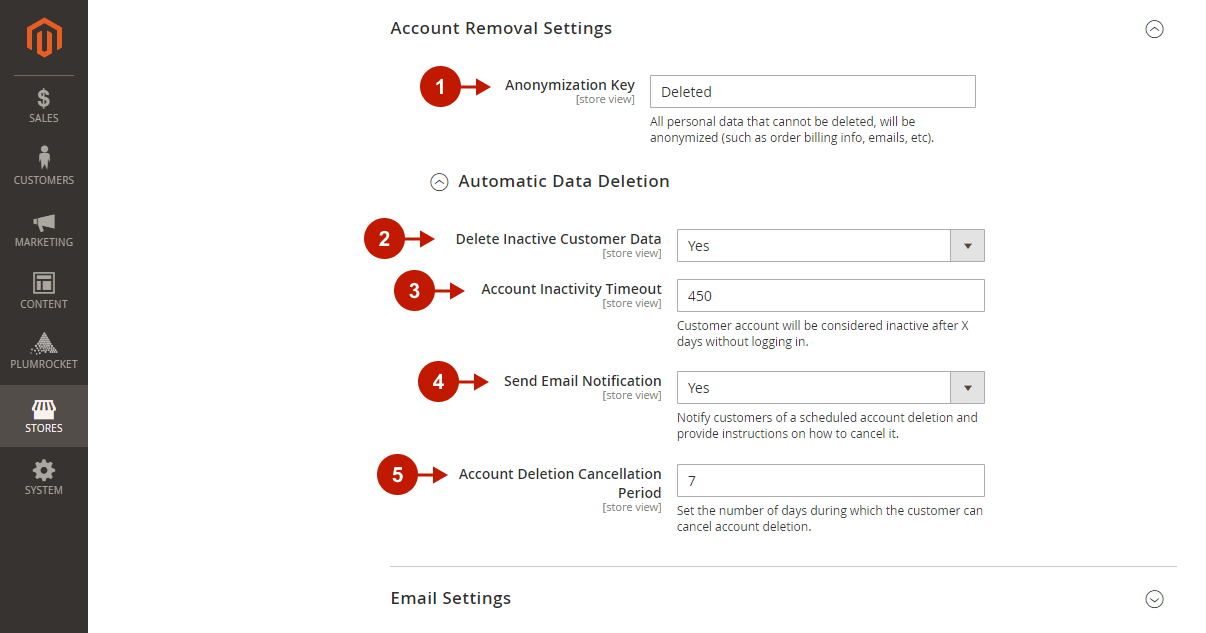Collapse the Account Removal Settings section

point(1154,29)
